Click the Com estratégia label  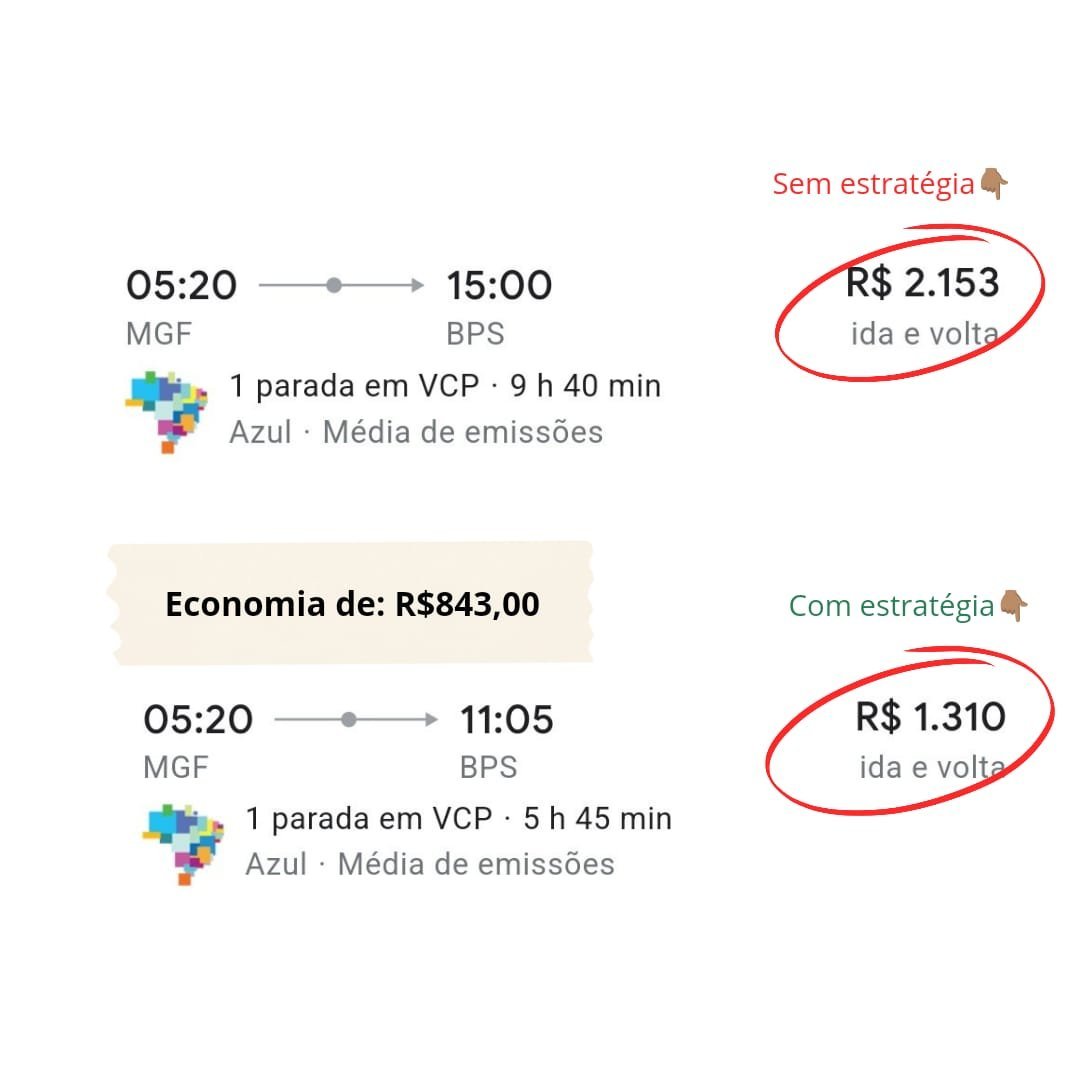coord(891,606)
